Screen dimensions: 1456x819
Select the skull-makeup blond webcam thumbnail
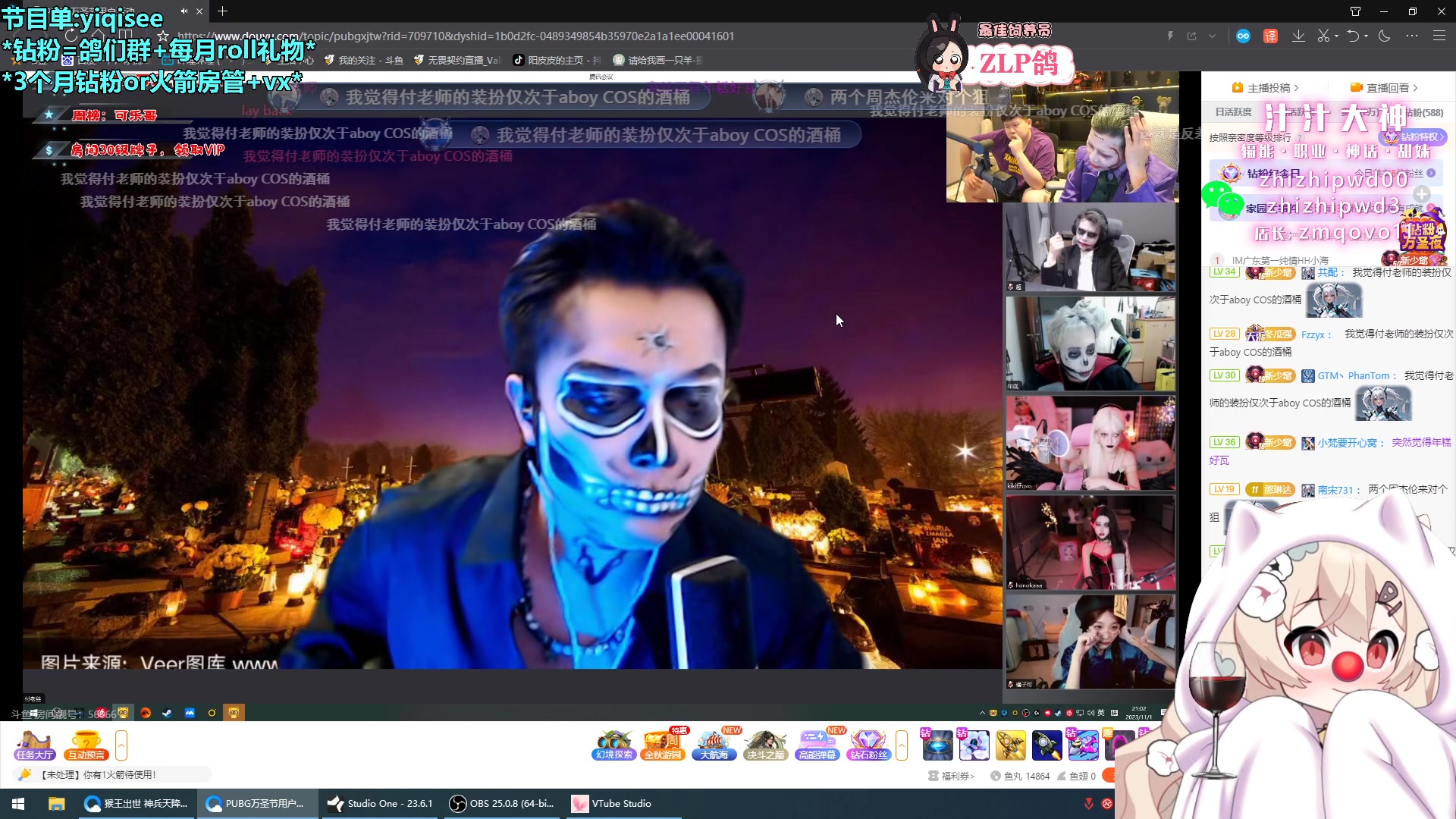(1090, 344)
